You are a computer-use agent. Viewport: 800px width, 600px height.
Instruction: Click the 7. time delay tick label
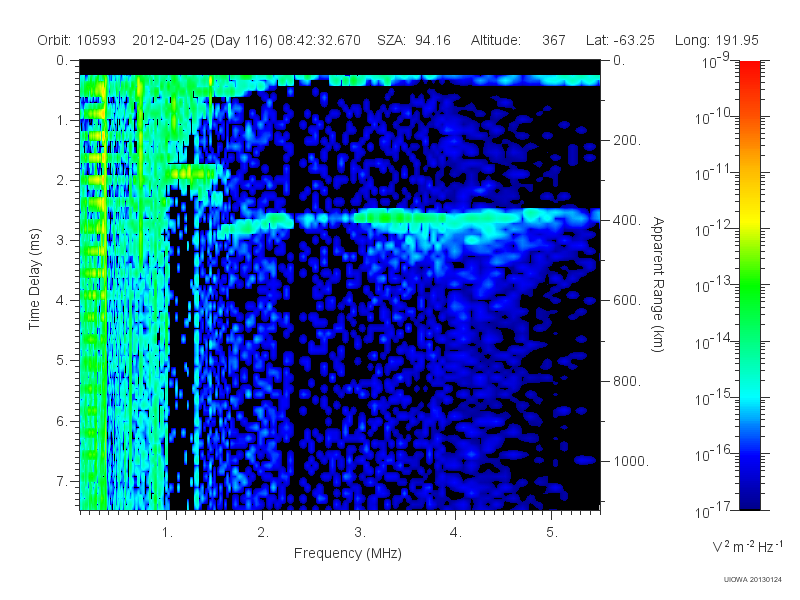(62, 481)
